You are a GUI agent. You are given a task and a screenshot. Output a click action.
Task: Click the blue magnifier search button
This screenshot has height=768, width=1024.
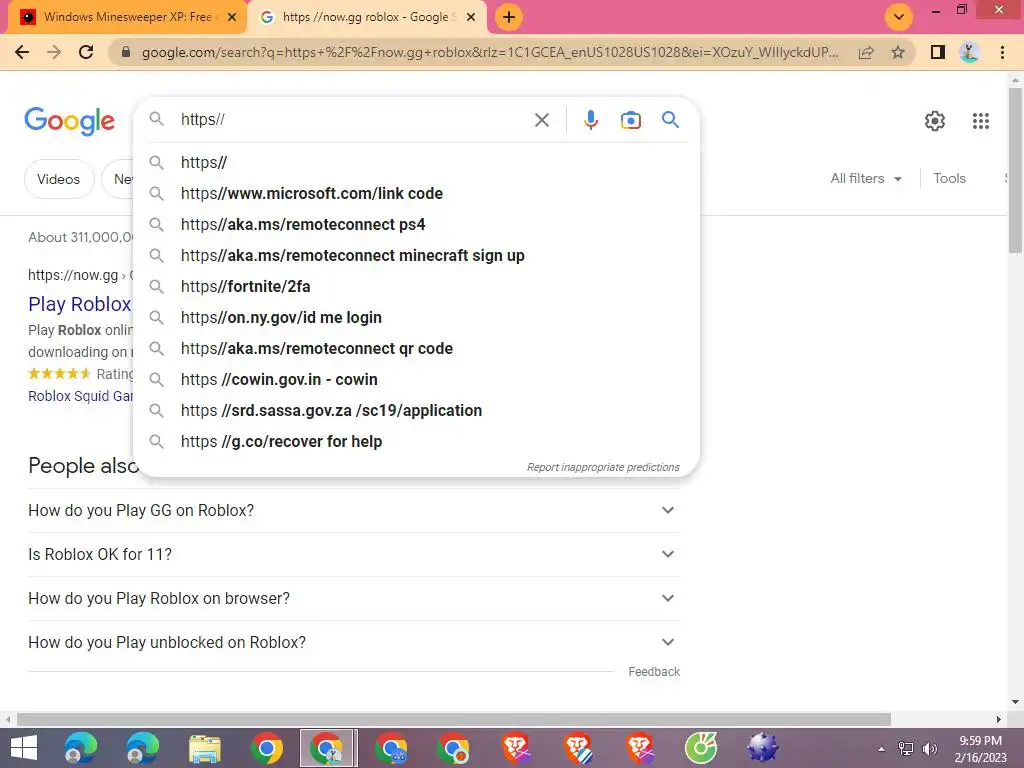pos(670,120)
